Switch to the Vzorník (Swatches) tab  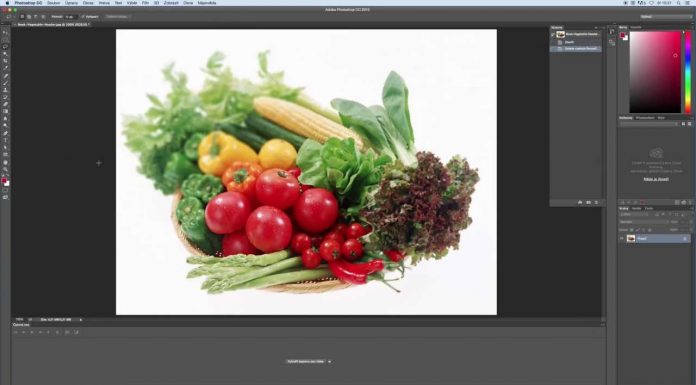tap(636, 27)
